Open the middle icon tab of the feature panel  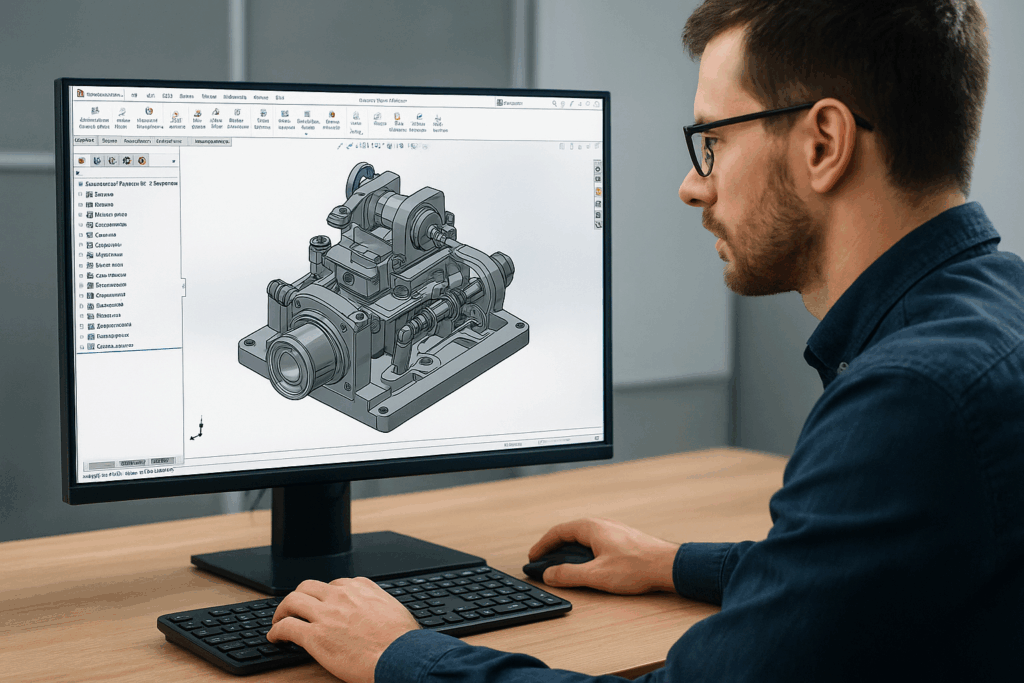point(112,160)
